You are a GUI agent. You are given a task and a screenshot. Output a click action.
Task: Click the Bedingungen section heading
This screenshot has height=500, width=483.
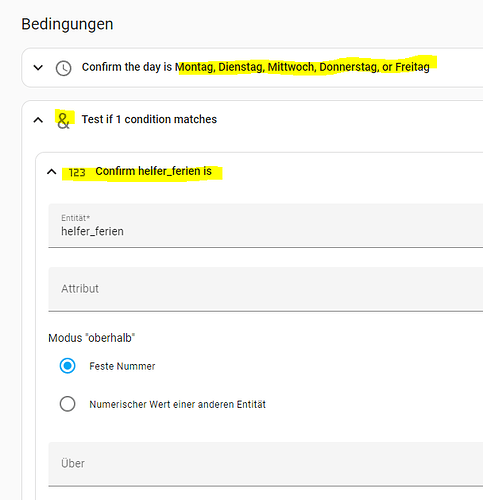coord(67,24)
